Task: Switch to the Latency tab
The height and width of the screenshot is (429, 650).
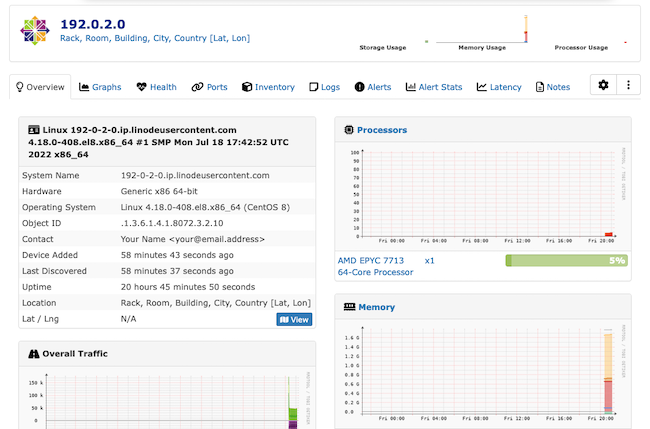Action: (x=499, y=87)
